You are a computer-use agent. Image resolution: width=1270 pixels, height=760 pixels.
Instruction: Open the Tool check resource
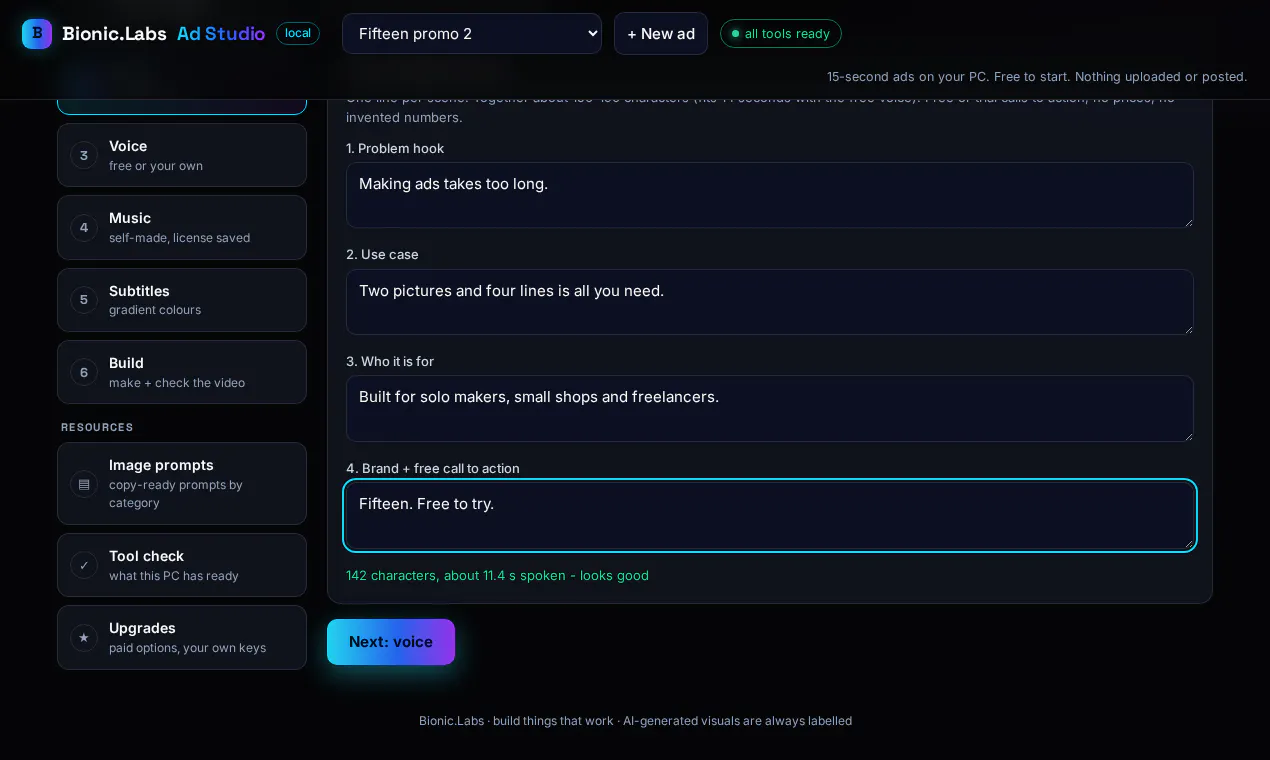click(182, 565)
